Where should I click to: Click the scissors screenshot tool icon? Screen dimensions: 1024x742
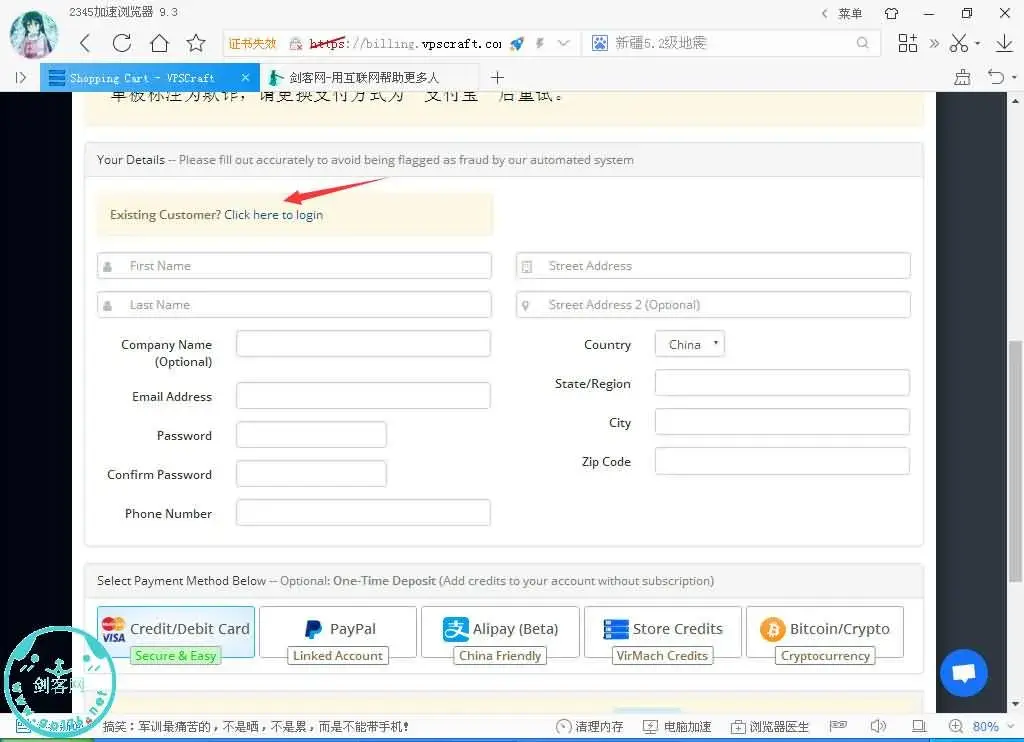[x=959, y=43]
